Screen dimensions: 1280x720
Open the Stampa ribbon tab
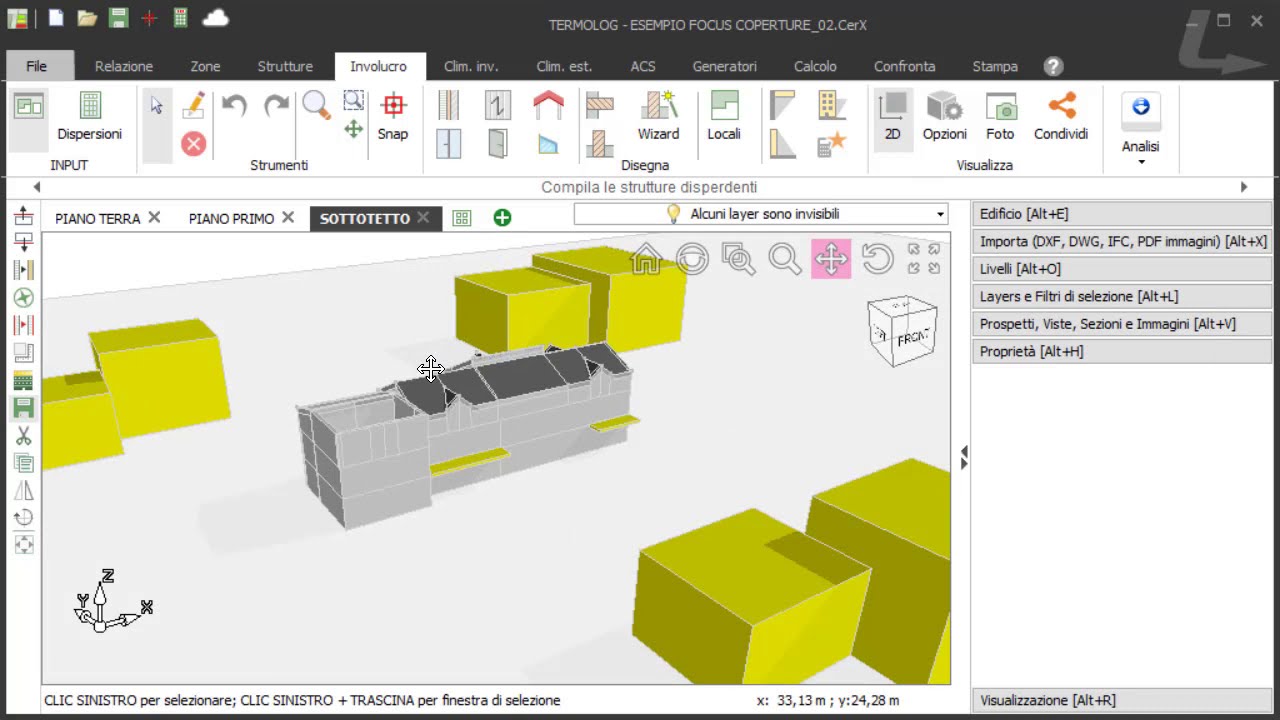coord(995,66)
